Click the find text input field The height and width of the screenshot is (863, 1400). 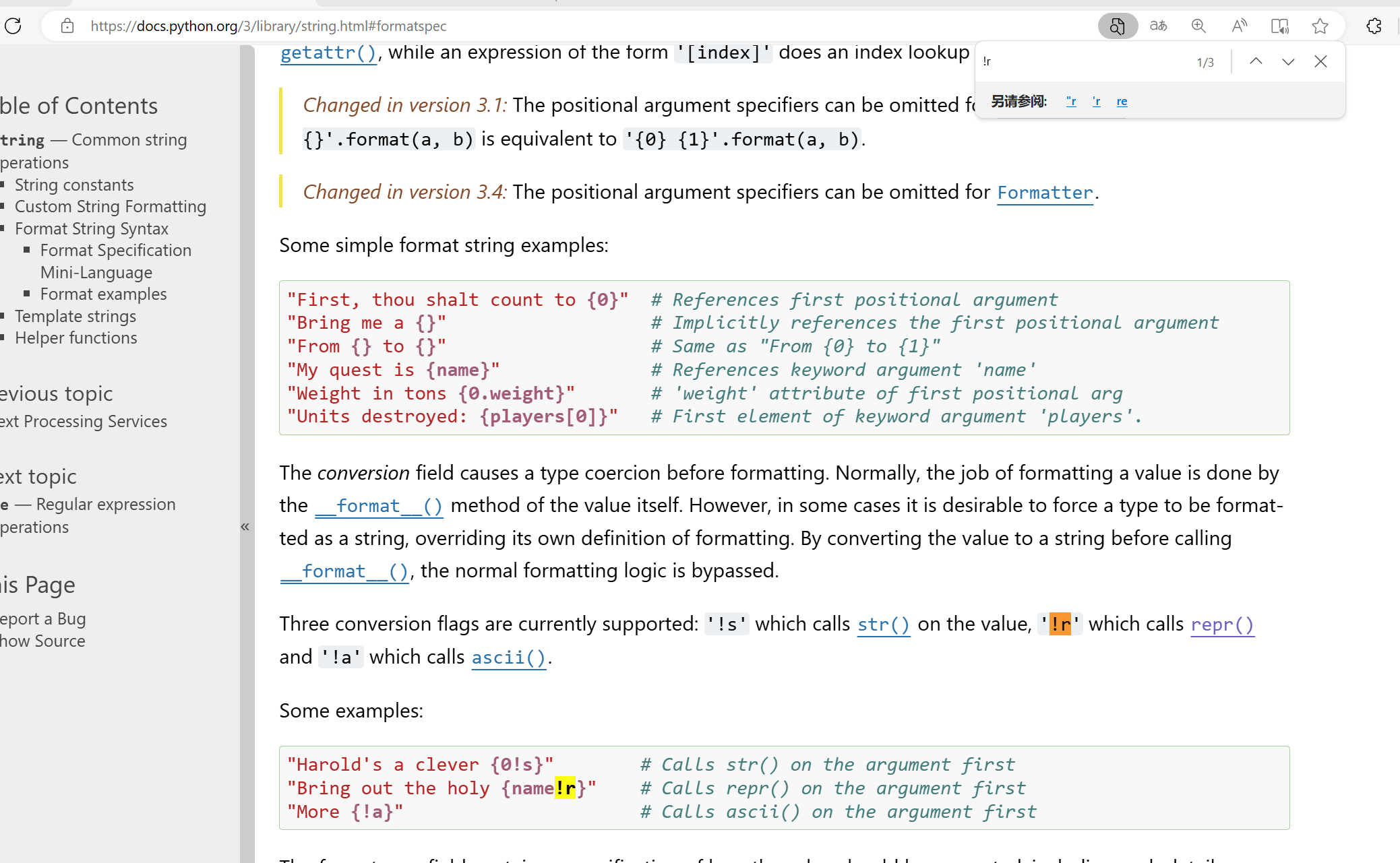[1078, 61]
